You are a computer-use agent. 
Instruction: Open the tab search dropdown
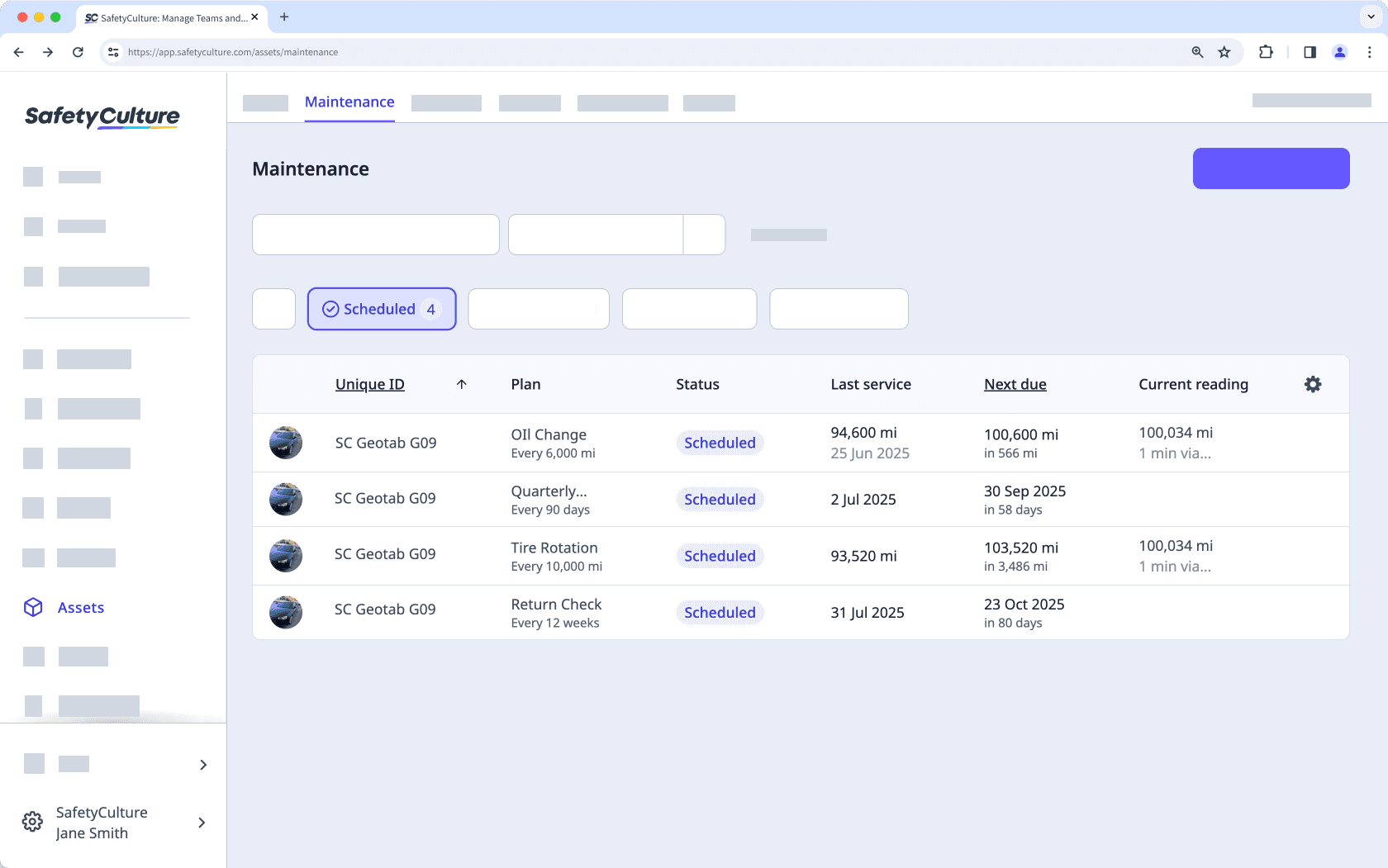click(x=1369, y=17)
